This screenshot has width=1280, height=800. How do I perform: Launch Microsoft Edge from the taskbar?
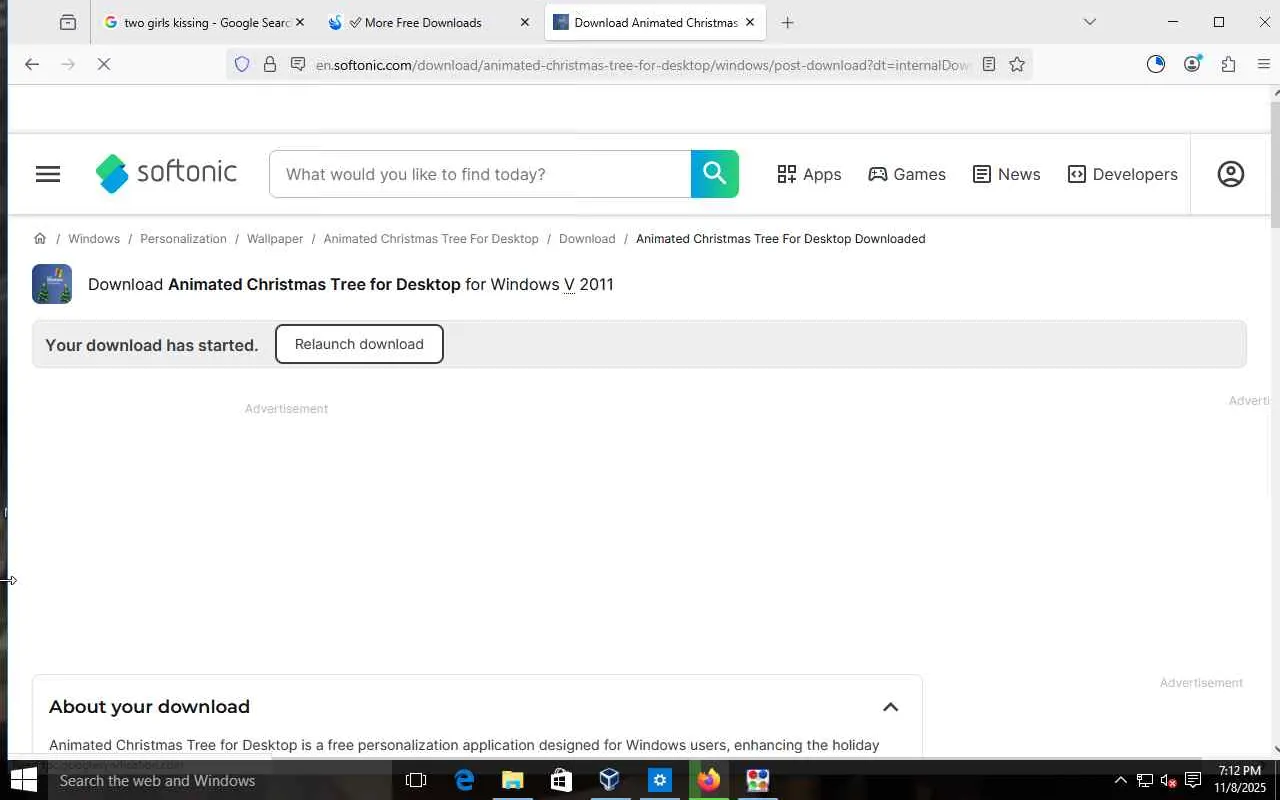point(464,780)
